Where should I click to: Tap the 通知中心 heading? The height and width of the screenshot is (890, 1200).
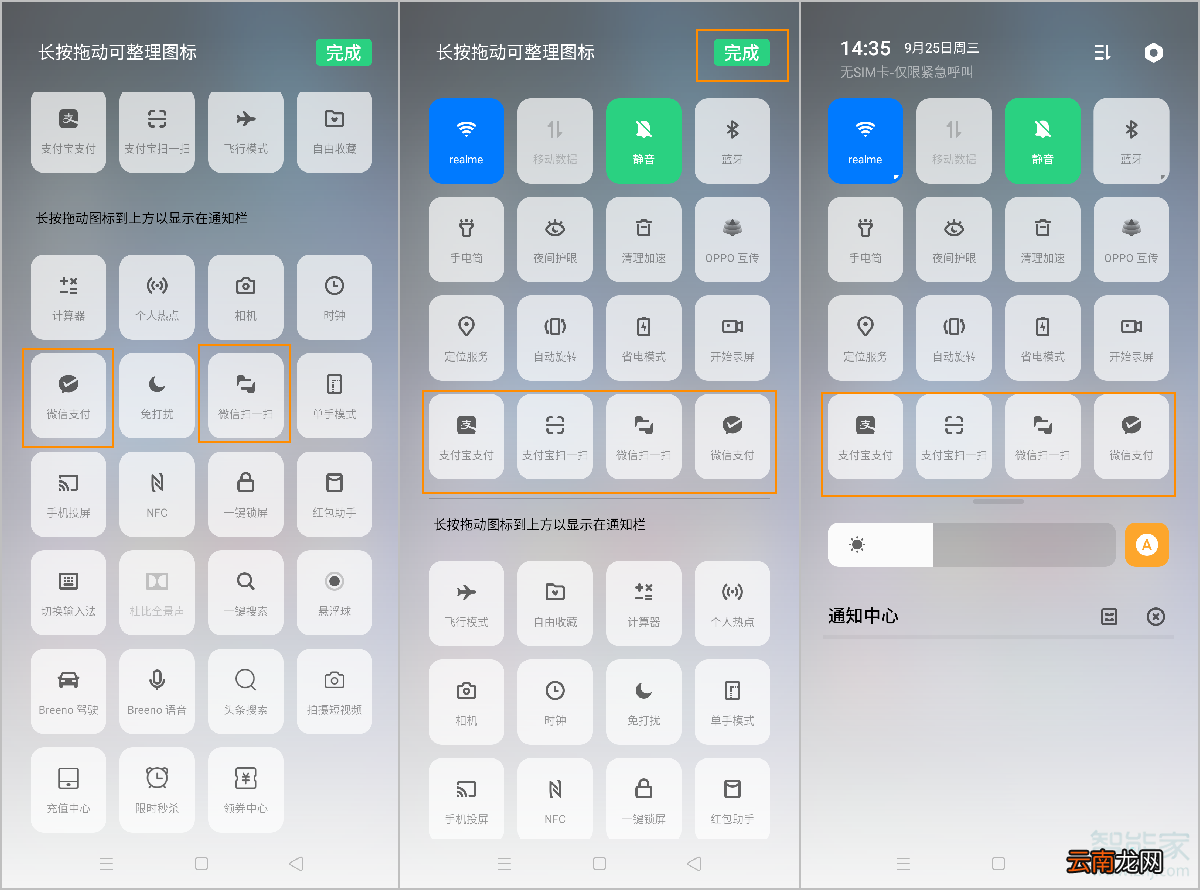coord(863,616)
